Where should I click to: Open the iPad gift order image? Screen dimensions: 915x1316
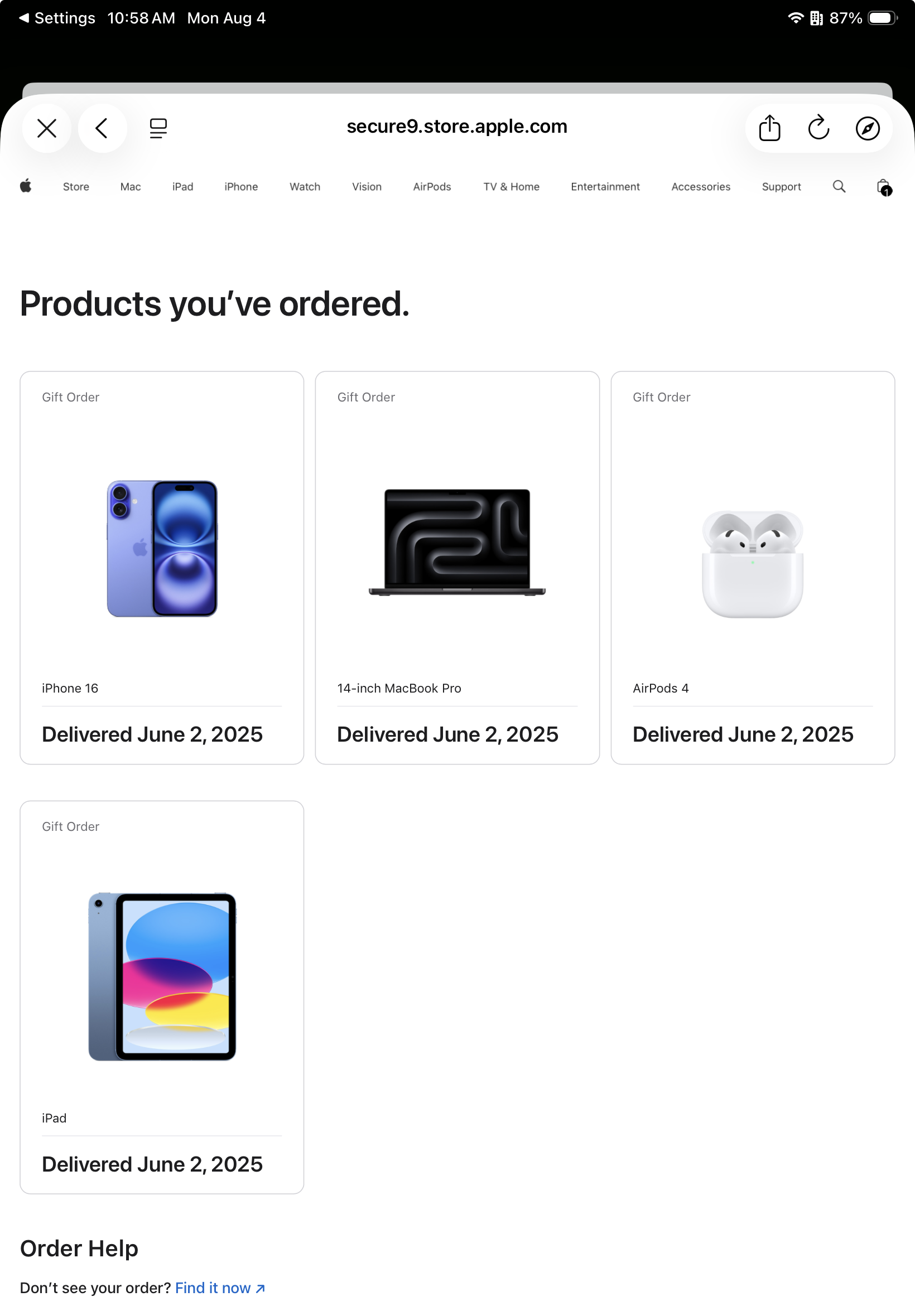tap(162, 976)
